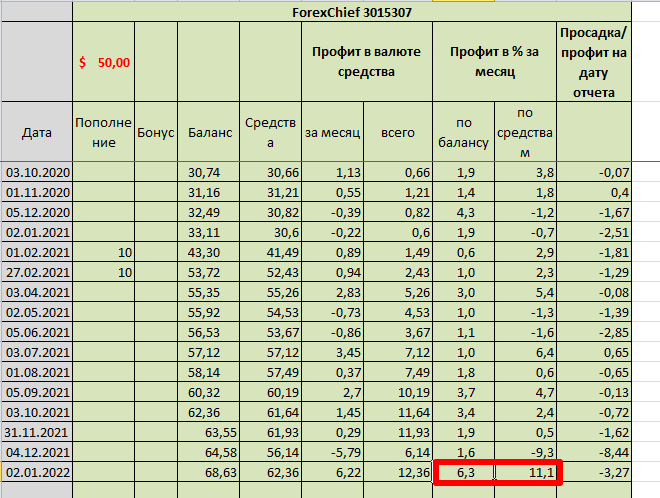Viewport: 660px width, 498px height.
Task: Click funds value 30,6 in 02.01.2021 row
Action: click(x=270, y=232)
